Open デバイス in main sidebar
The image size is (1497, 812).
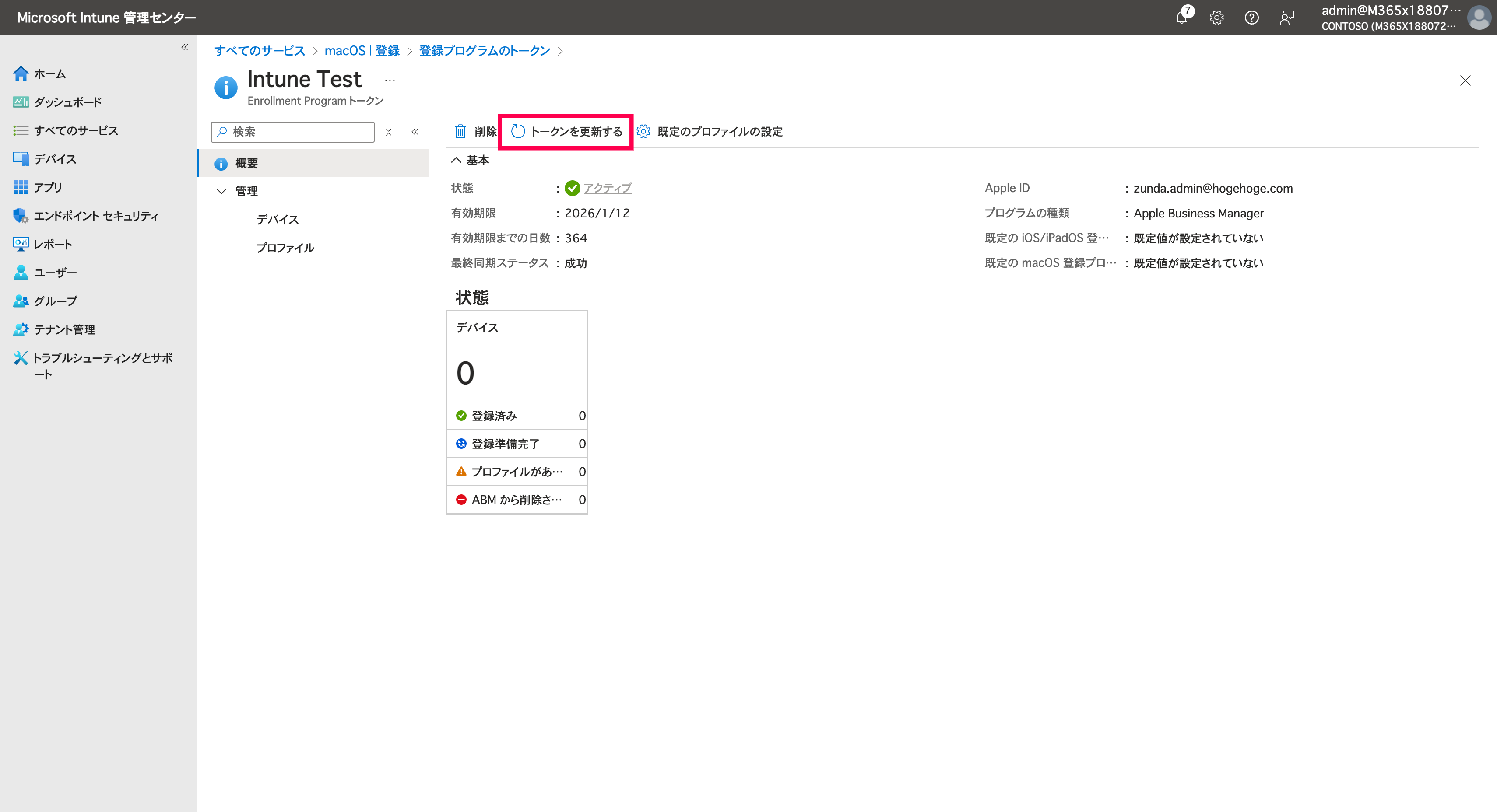point(45,159)
